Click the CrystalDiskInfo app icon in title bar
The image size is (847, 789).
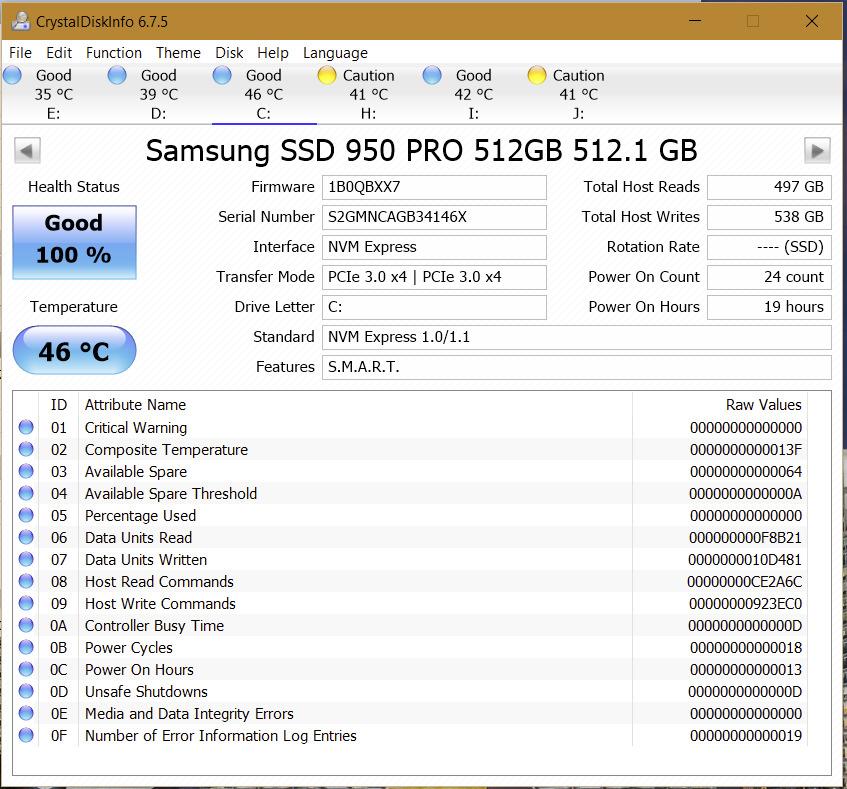pyautogui.click(x=19, y=21)
